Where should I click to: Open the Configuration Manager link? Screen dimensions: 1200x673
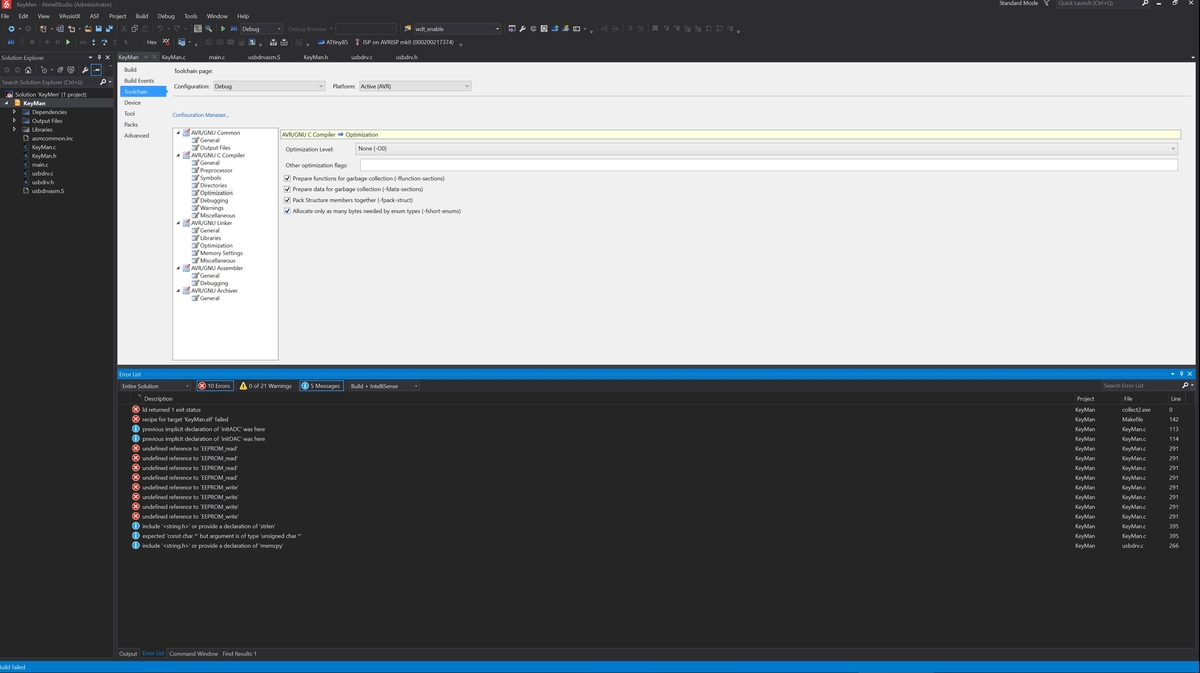point(201,115)
